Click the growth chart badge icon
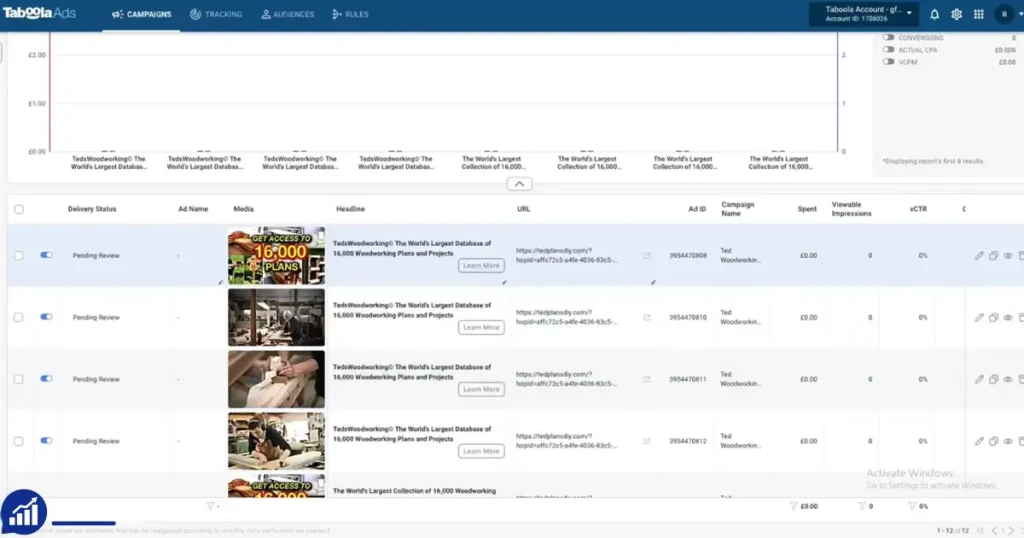The width and height of the screenshot is (1024, 538). pyautogui.click(x=24, y=513)
